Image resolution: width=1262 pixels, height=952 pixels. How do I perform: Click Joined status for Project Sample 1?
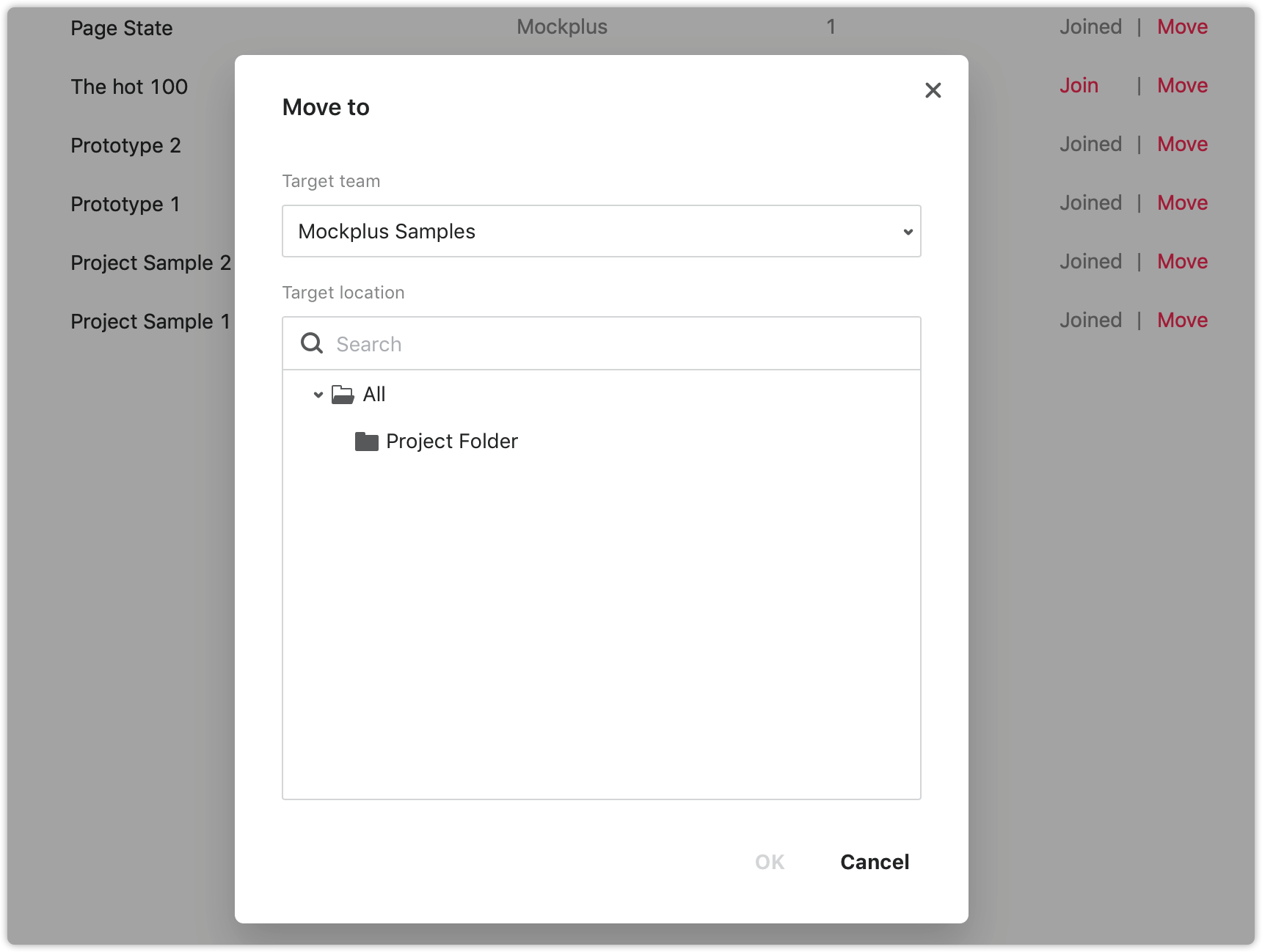[1090, 321]
